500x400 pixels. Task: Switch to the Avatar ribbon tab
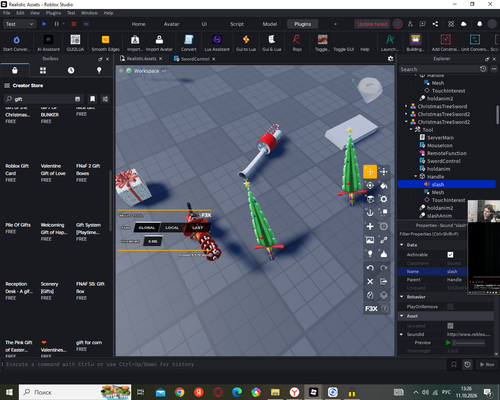tap(171, 24)
